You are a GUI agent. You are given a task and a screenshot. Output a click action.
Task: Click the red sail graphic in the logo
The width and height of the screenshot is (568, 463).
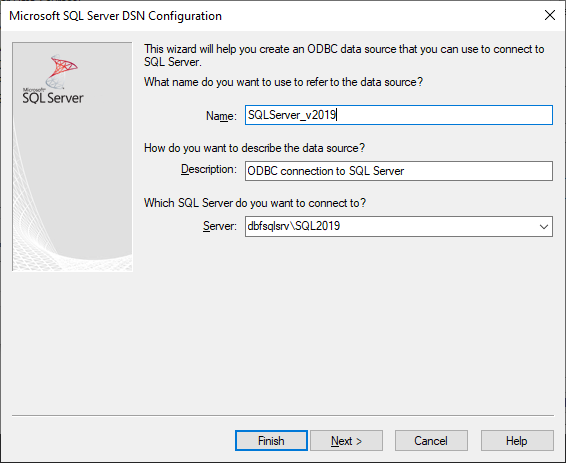[x=64, y=66]
